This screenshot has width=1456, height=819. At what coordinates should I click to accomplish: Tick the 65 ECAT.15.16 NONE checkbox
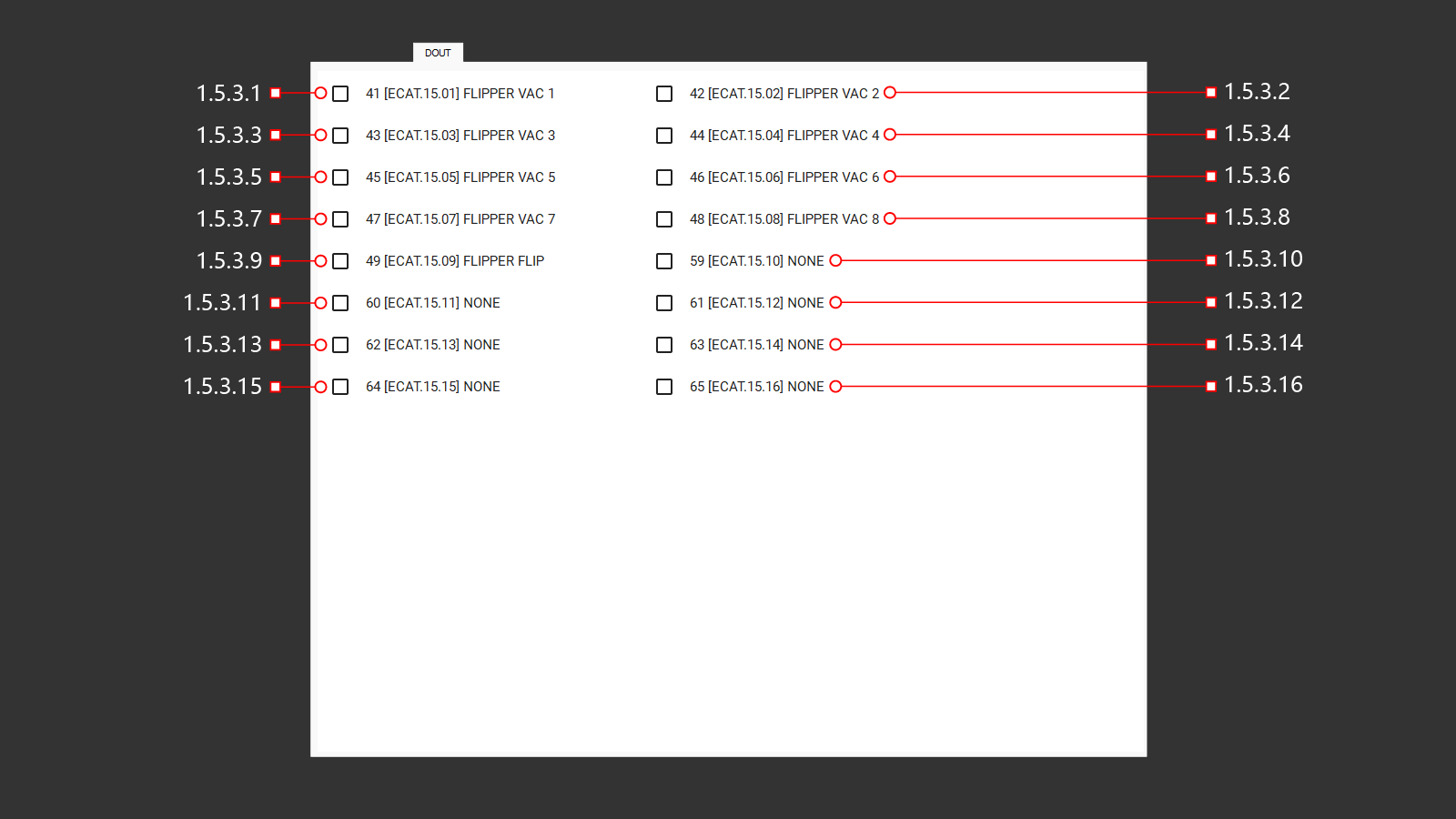664,387
